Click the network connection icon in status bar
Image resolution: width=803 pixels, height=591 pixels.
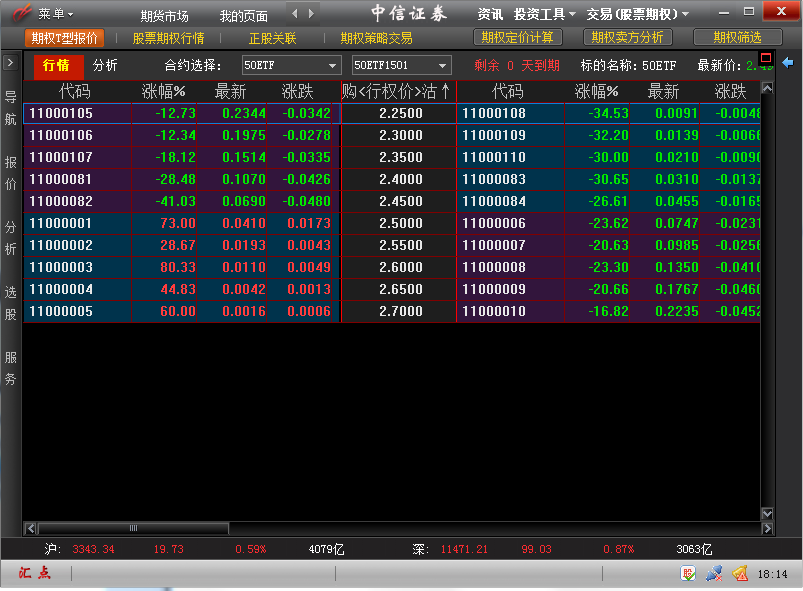pos(714,574)
